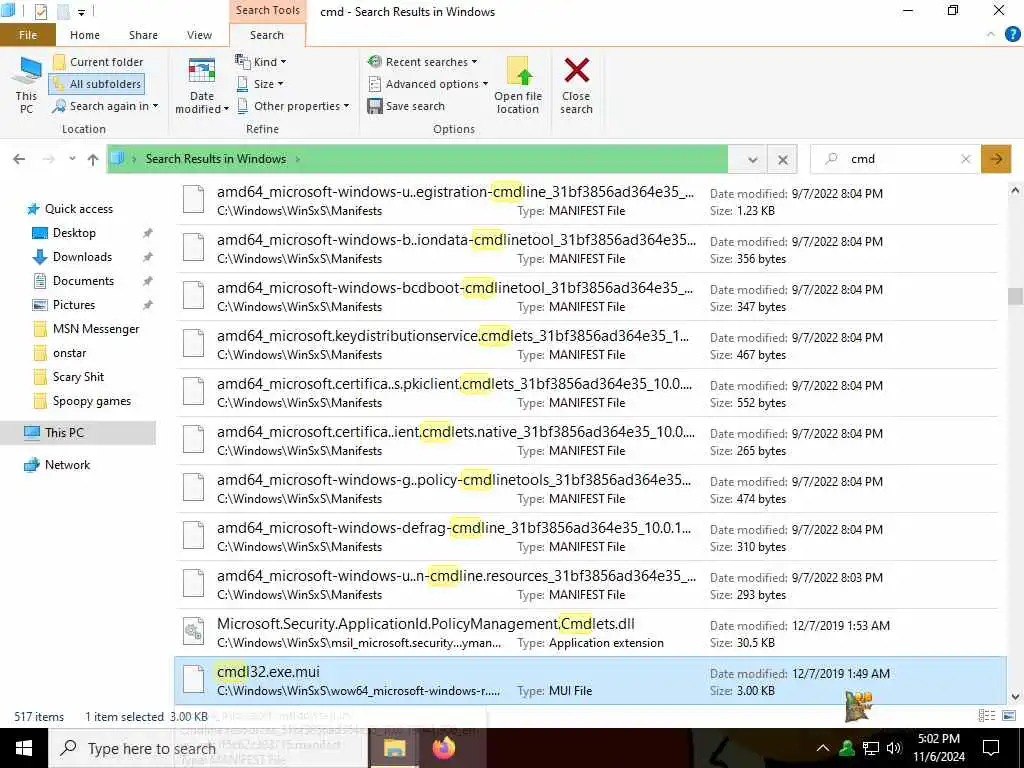Open the Search again in dropdown
The image size is (1024, 768).
coord(106,106)
